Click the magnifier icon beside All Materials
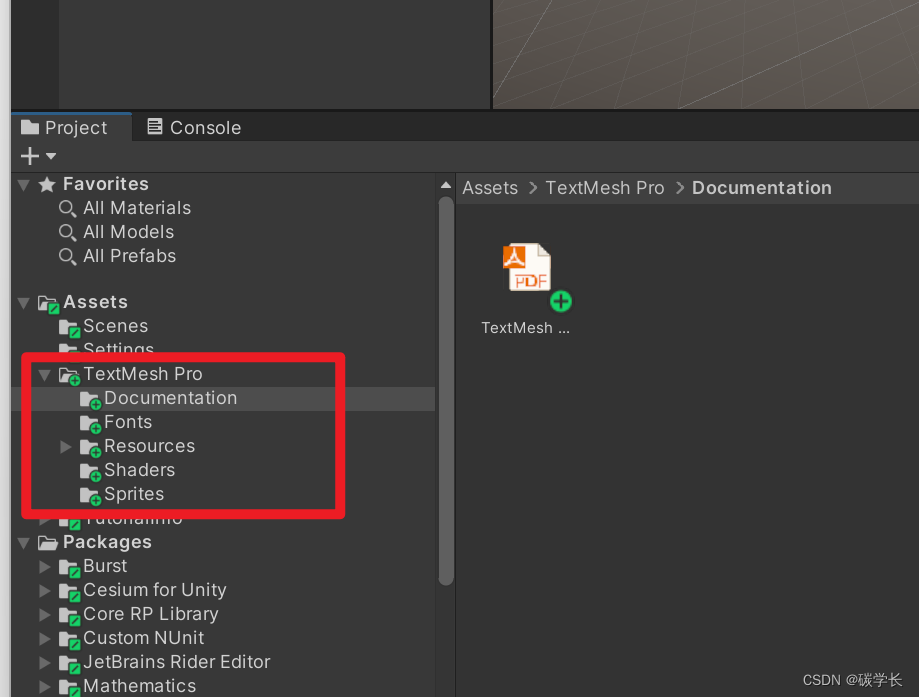Screen dimensions: 919x697 point(67,209)
